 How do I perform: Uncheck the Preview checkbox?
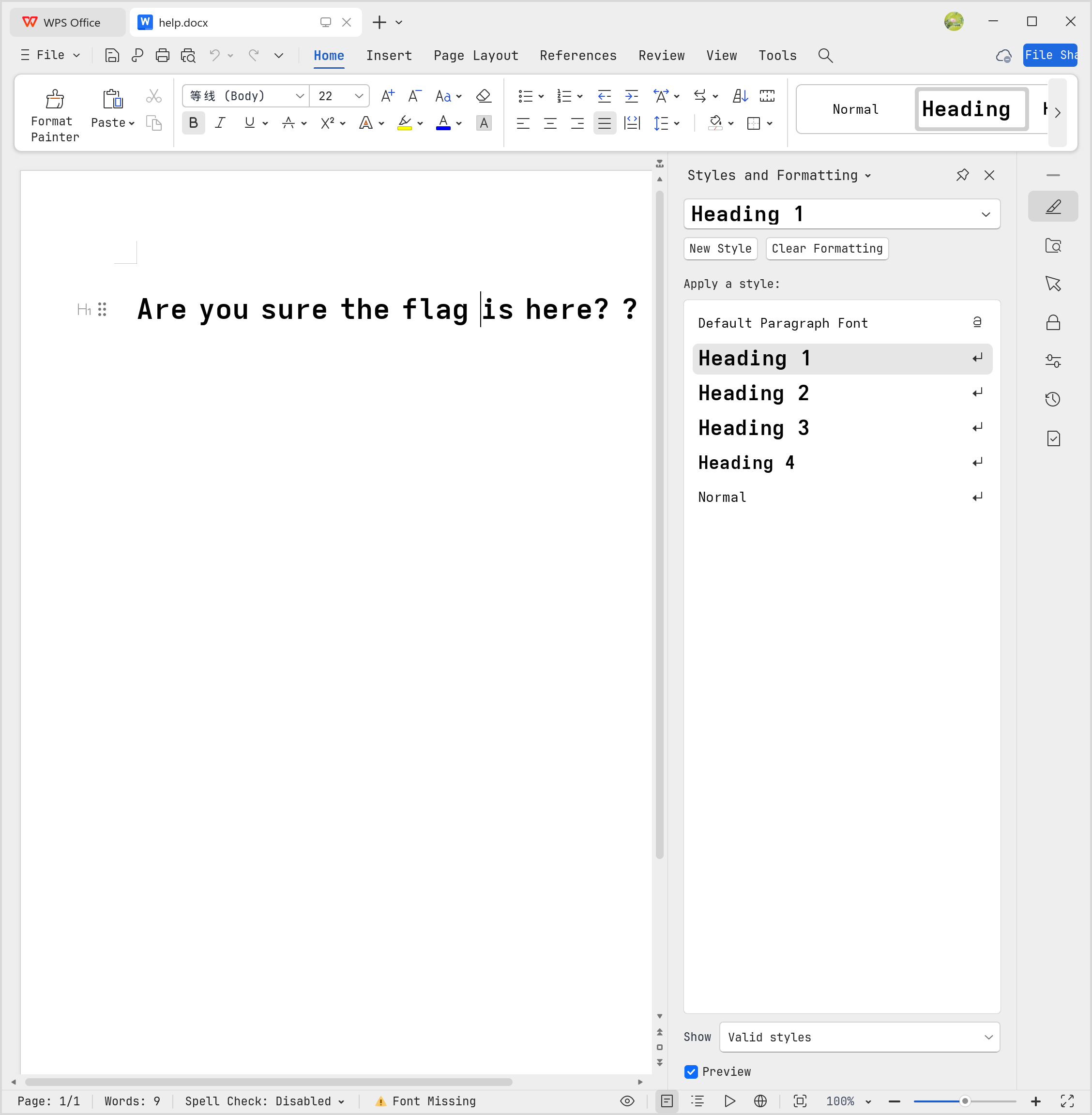point(691,1071)
